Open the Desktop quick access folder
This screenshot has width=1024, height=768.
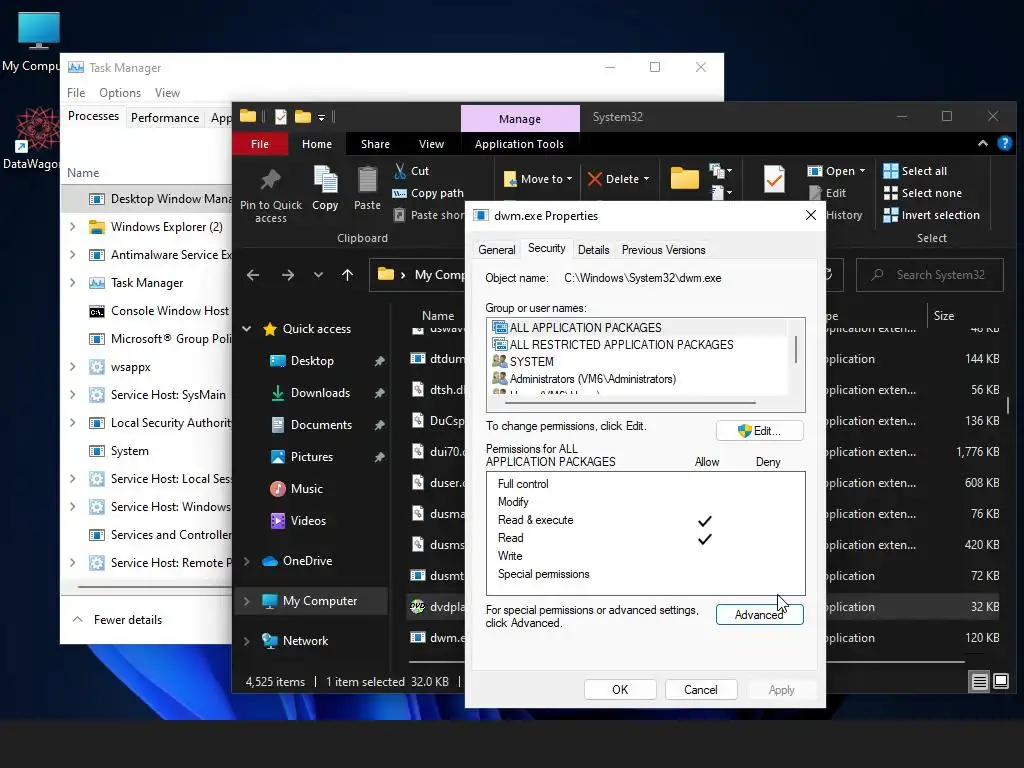(x=312, y=361)
